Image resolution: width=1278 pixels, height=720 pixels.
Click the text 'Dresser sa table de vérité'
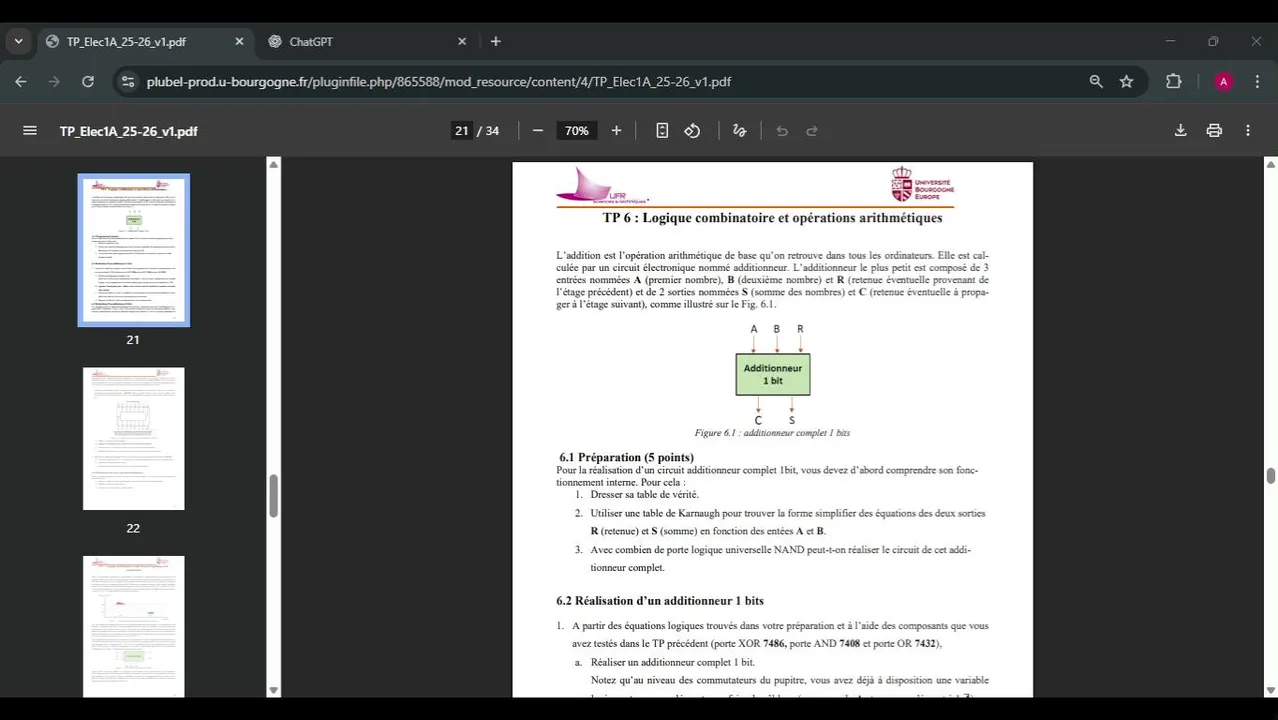(644, 494)
